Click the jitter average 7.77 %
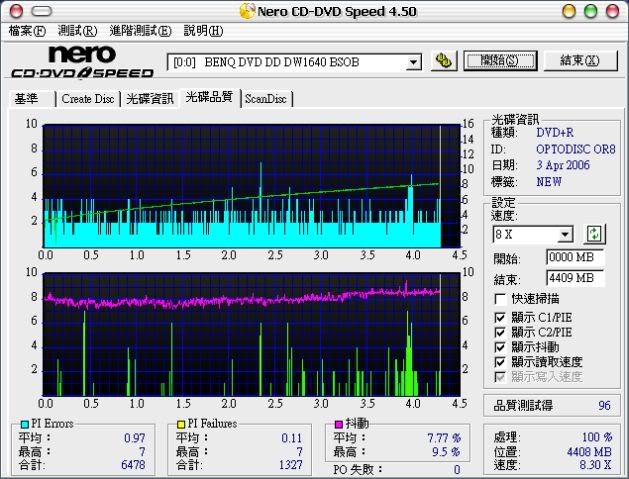Viewport: 629px width, 479px height. tap(444, 438)
